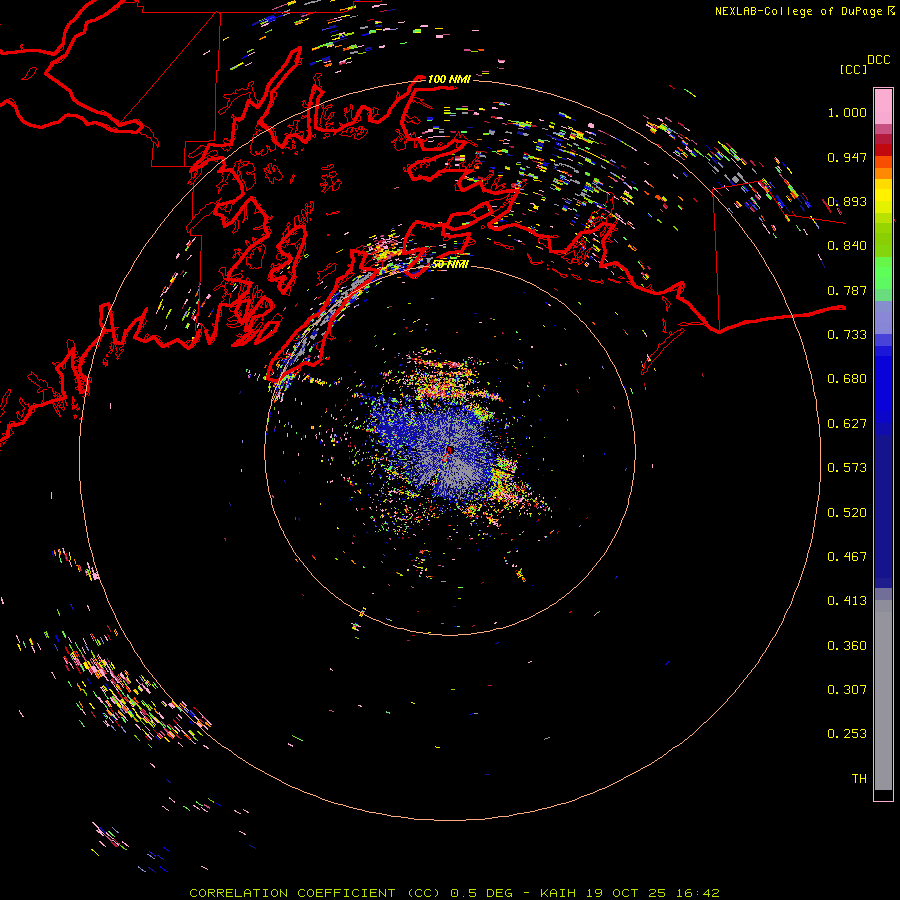Select the 0.253 color scale value
Viewport: 900px width, 900px height.
tap(847, 734)
